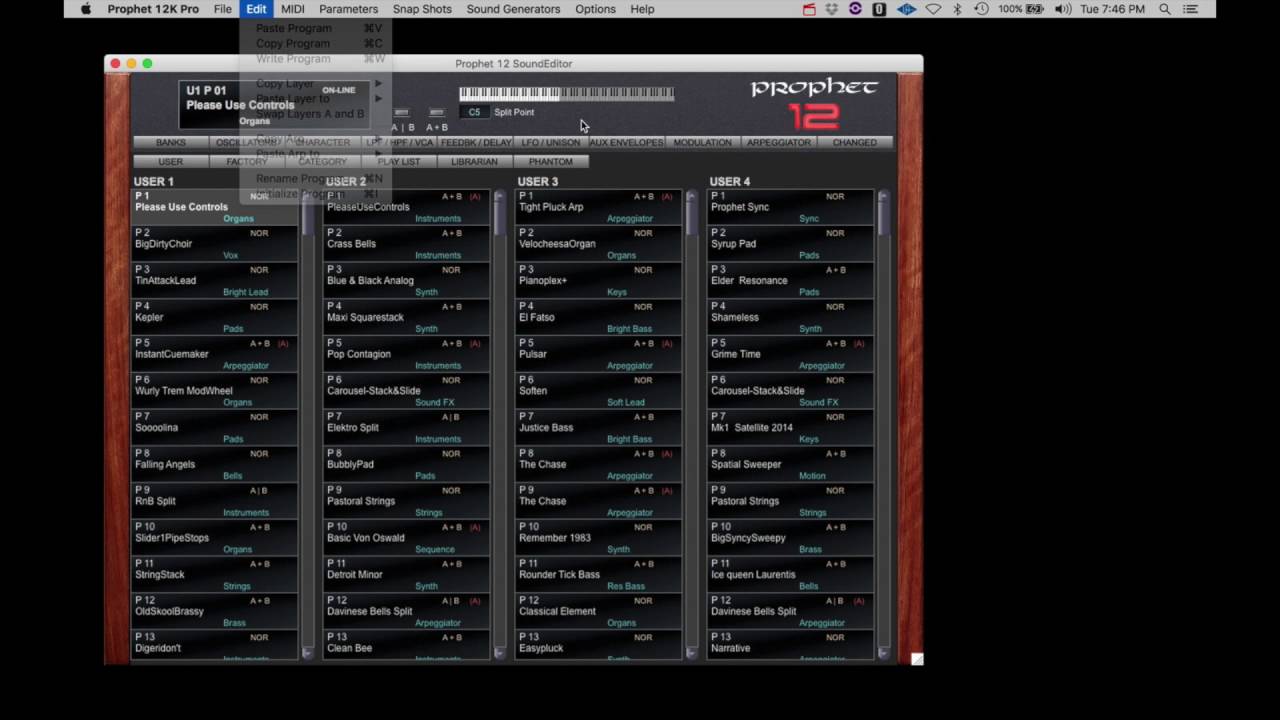Viewport: 1280px width, 720px height.
Task: Open the Prophet 12K Pro application menu
Action: pyautogui.click(x=153, y=9)
